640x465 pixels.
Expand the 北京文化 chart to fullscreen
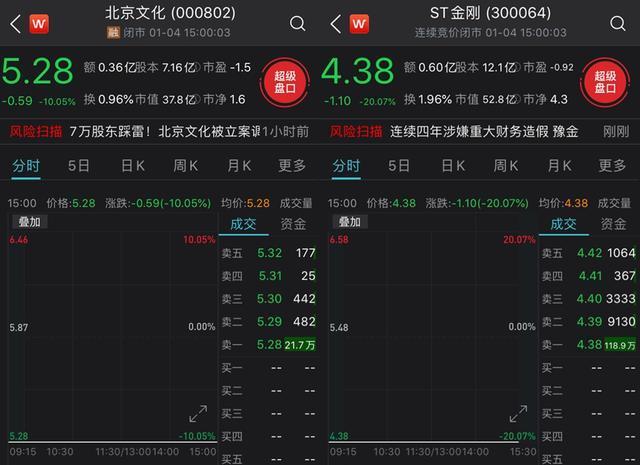click(198, 413)
